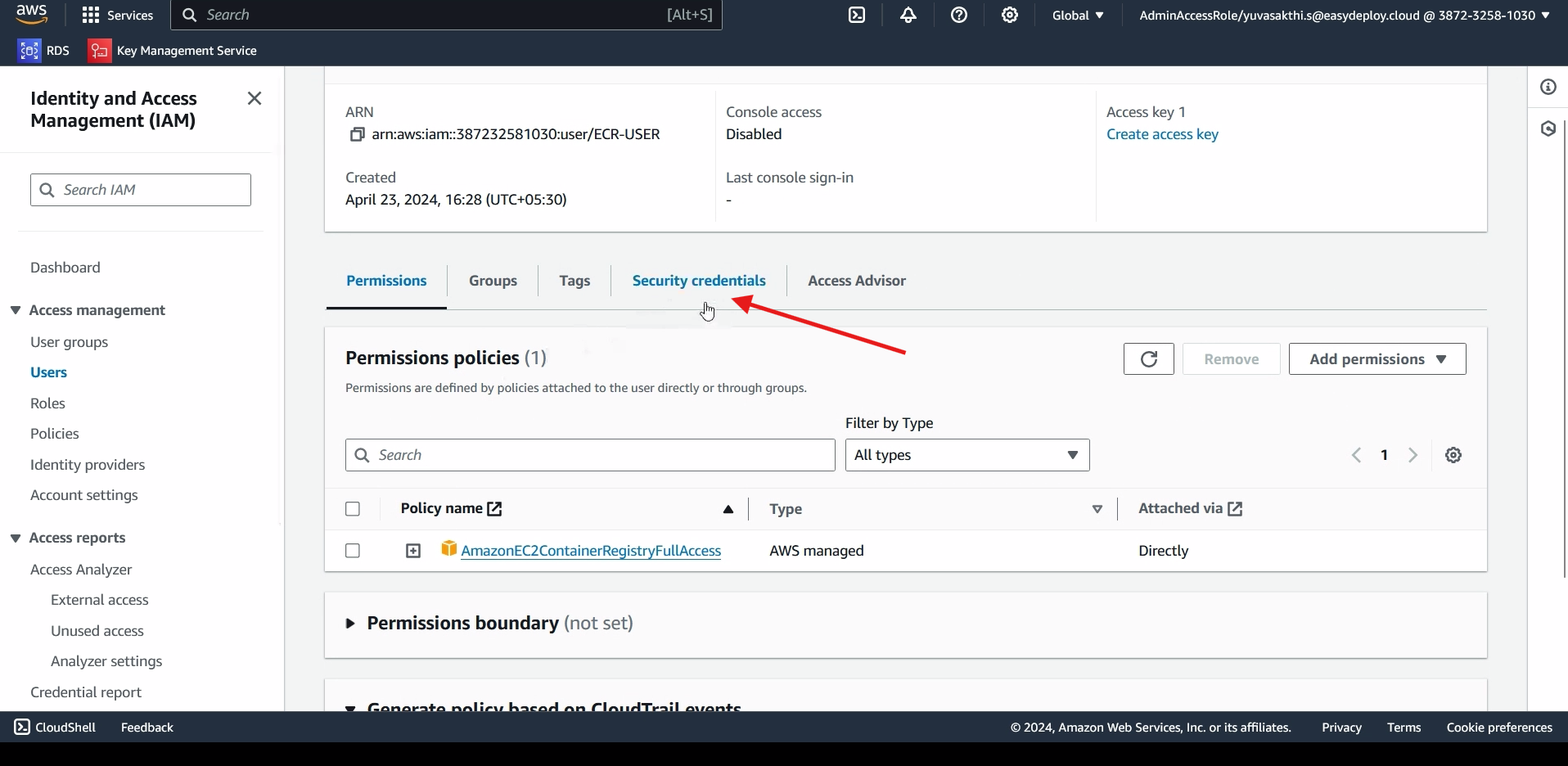Open the notifications bell

[908, 16]
